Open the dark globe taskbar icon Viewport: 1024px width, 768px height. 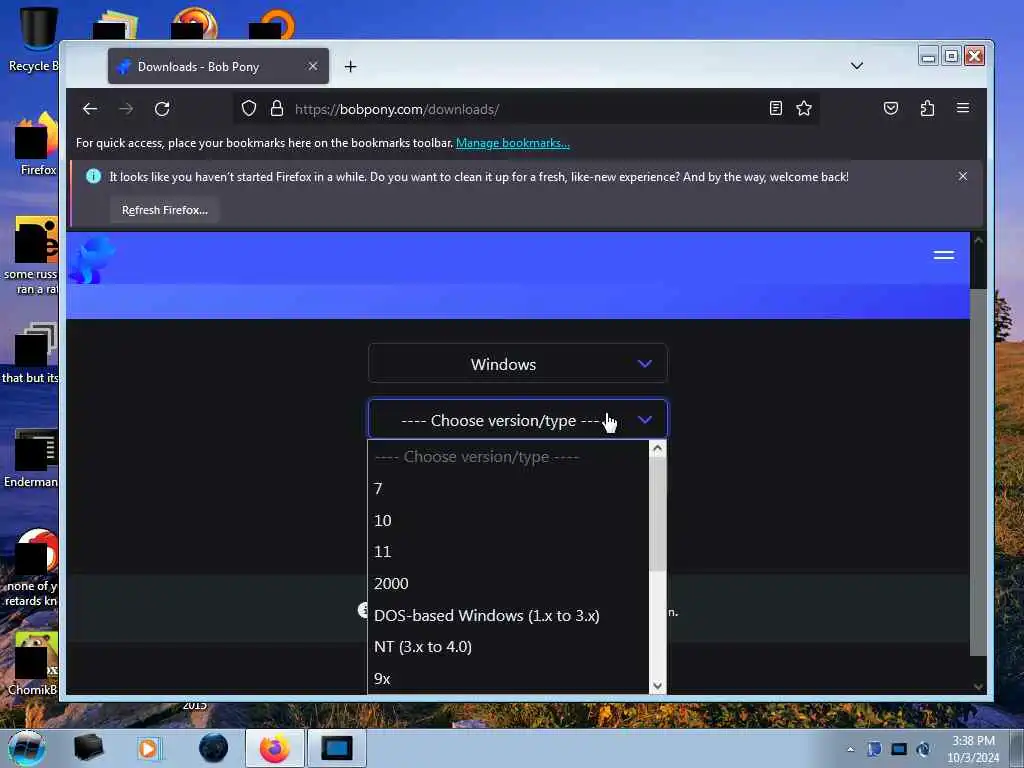[x=214, y=748]
